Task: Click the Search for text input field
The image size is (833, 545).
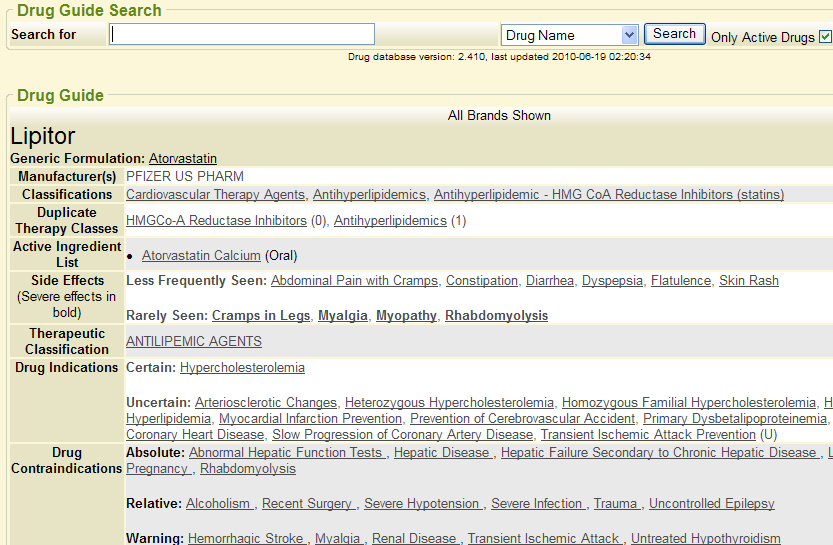Action: 242,35
